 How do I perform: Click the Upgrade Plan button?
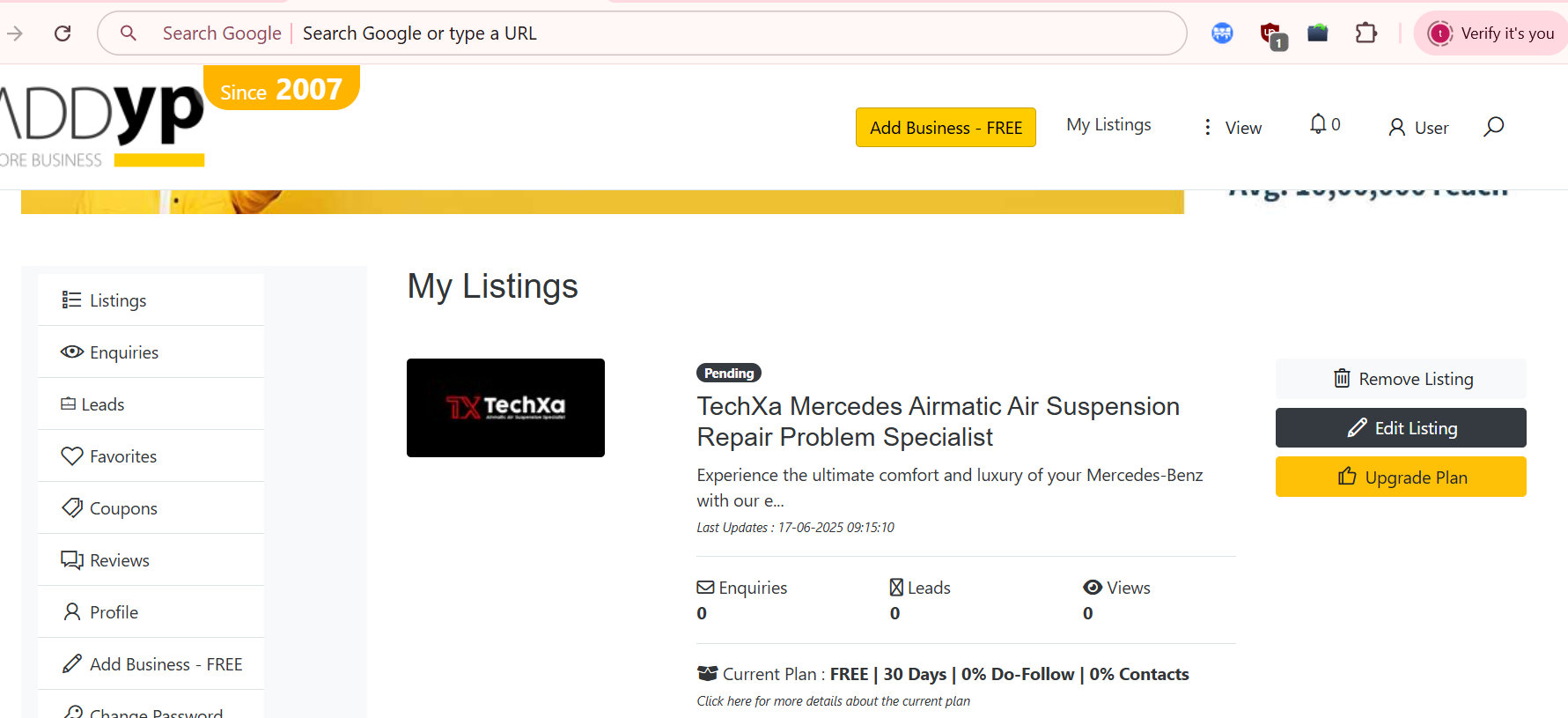(1401, 477)
